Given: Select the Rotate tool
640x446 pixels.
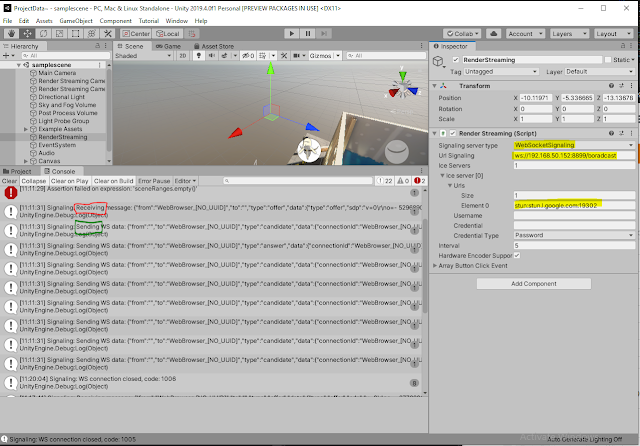Looking at the screenshot, I should coord(43,33).
